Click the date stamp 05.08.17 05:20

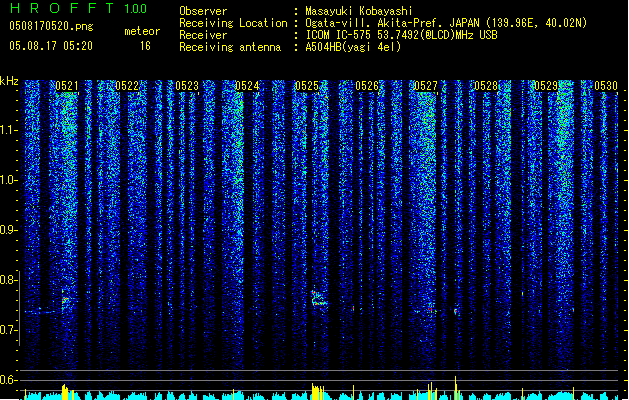(x=51, y=46)
